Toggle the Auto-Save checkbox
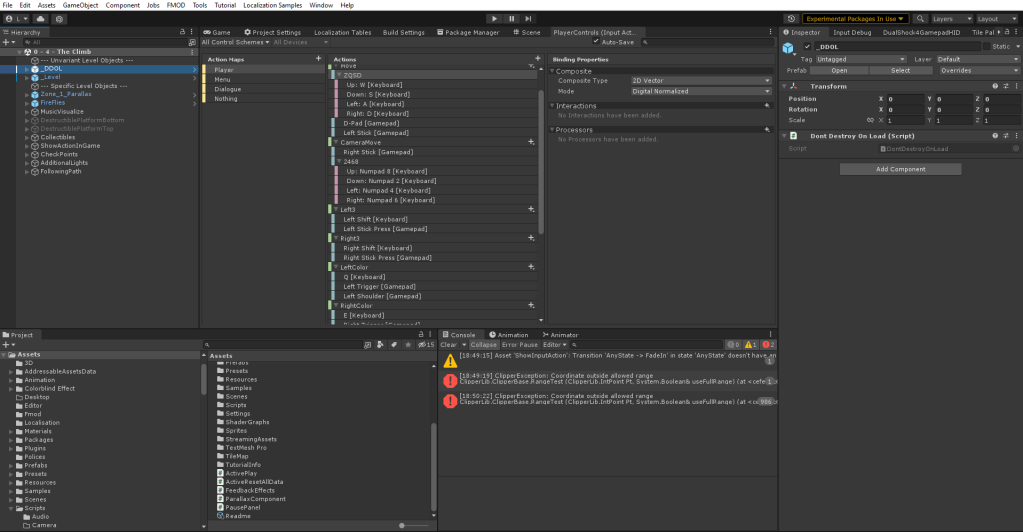The width and height of the screenshot is (1023, 532). [x=597, y=42]
